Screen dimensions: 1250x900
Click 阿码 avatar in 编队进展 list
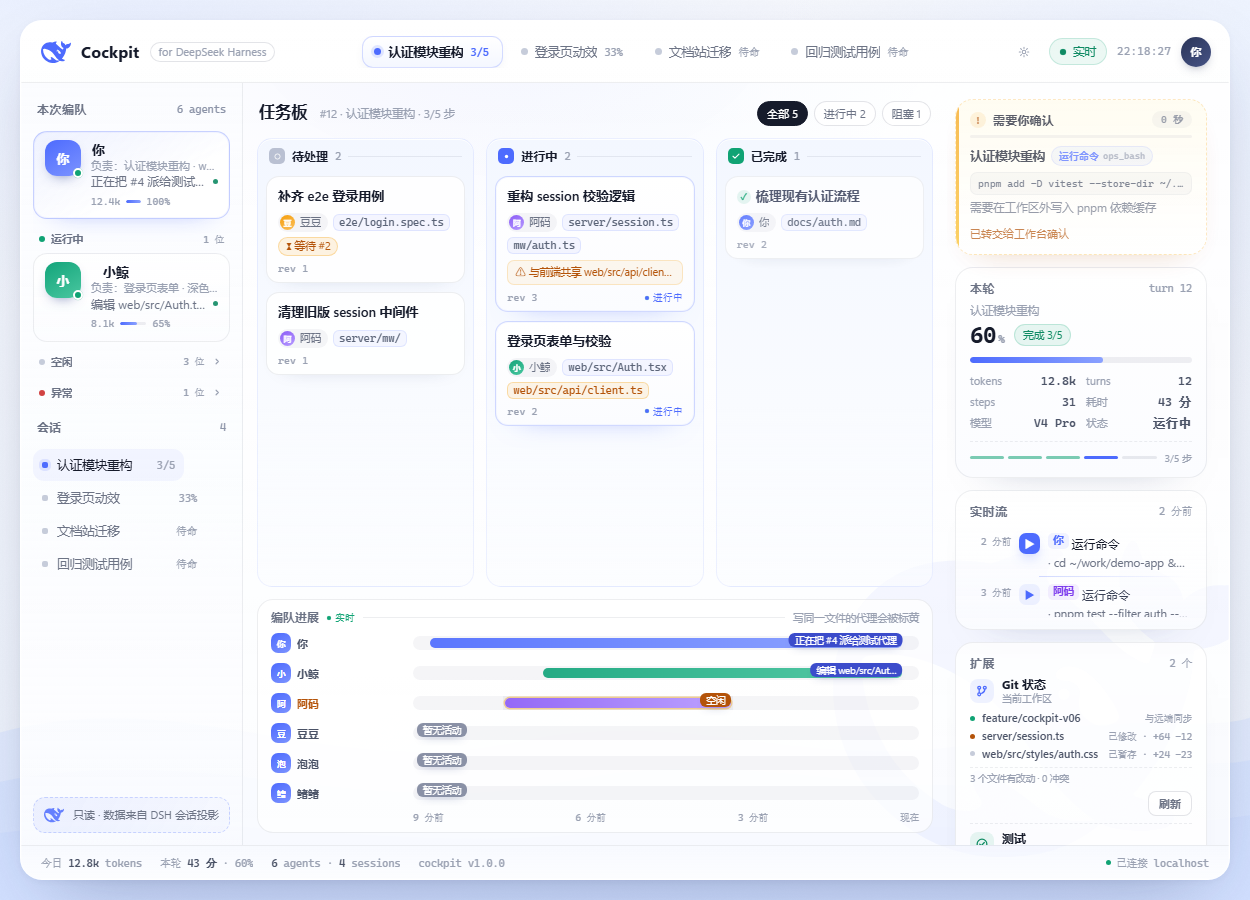point(281,703)
